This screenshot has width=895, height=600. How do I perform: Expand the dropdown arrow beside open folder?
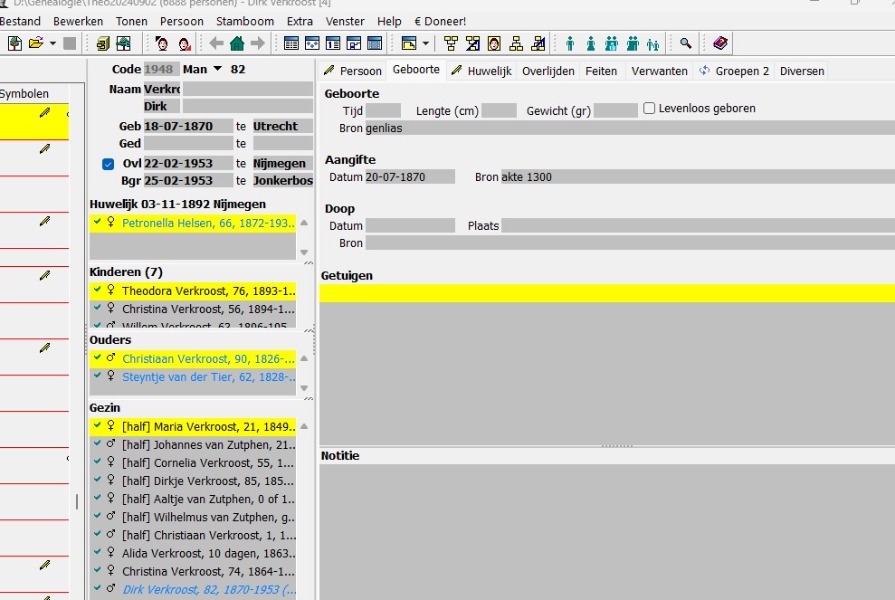pyautogui.click(x=51, y=43)
